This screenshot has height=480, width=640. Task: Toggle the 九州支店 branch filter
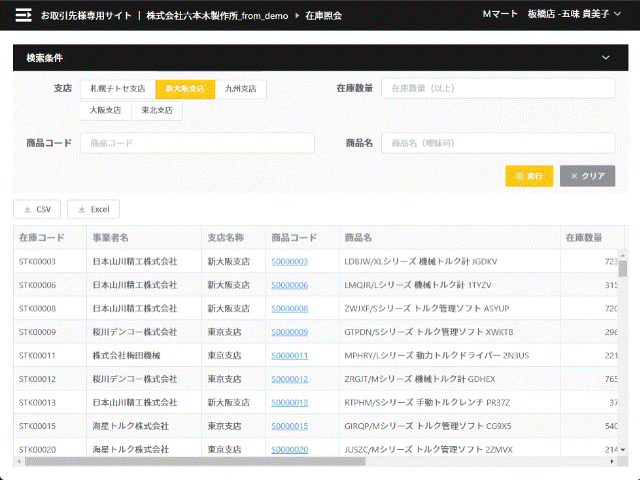[x=241, y=89]
